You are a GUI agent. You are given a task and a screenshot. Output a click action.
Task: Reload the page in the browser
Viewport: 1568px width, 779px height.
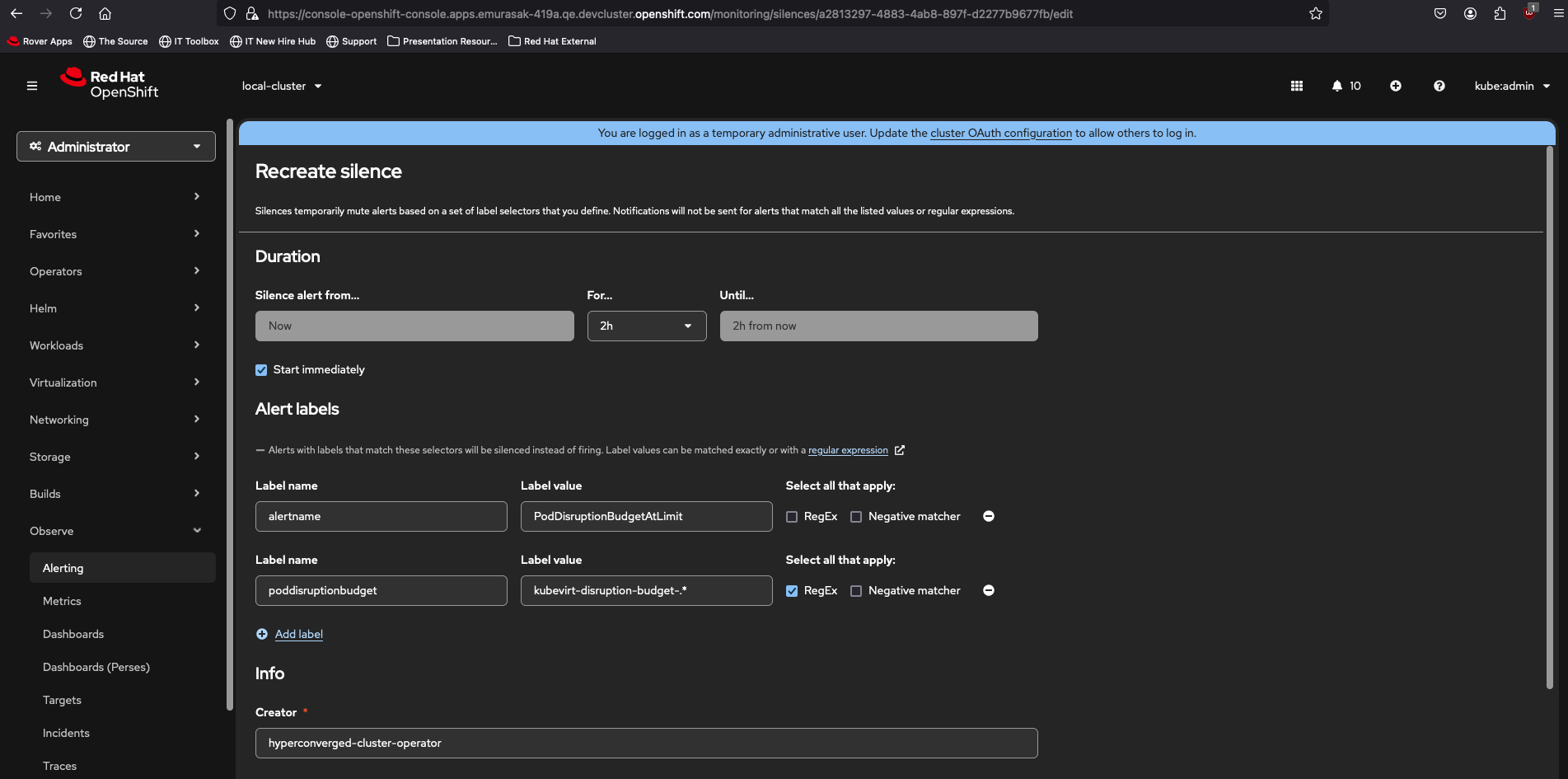pos(76,14)
